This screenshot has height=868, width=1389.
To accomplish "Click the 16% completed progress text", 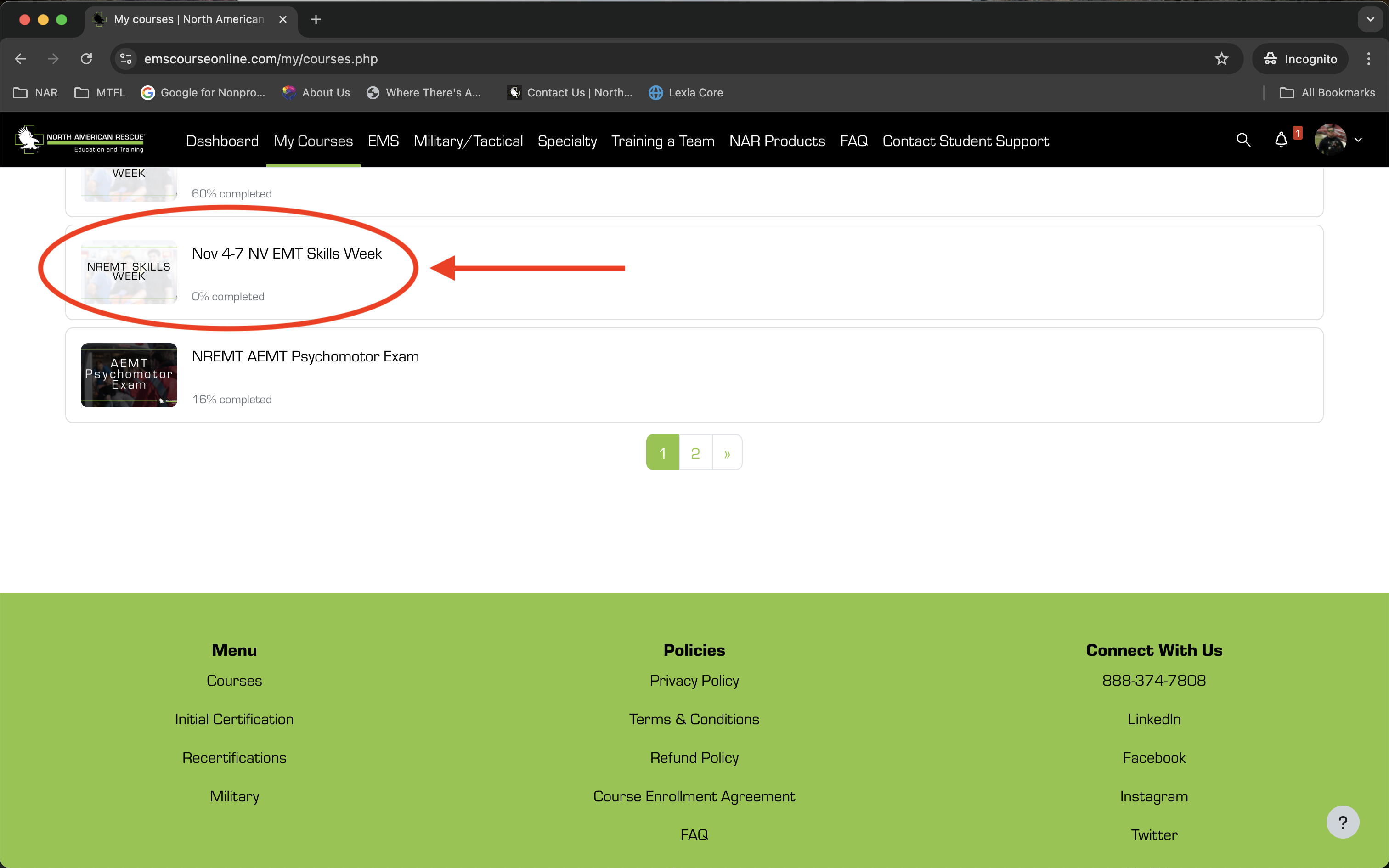I will coord(232,399).
